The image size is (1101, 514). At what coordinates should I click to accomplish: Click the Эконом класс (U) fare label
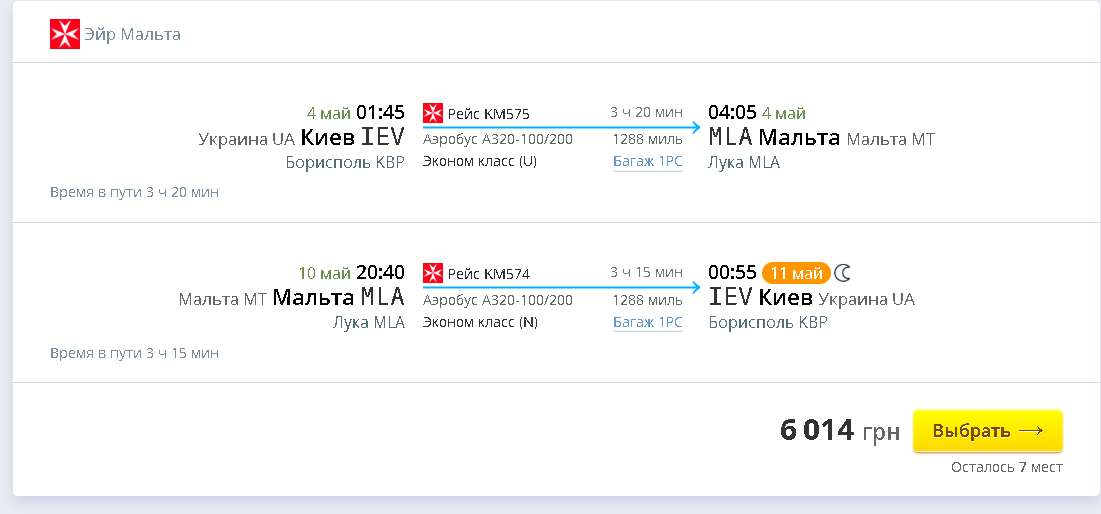(480, 162)
